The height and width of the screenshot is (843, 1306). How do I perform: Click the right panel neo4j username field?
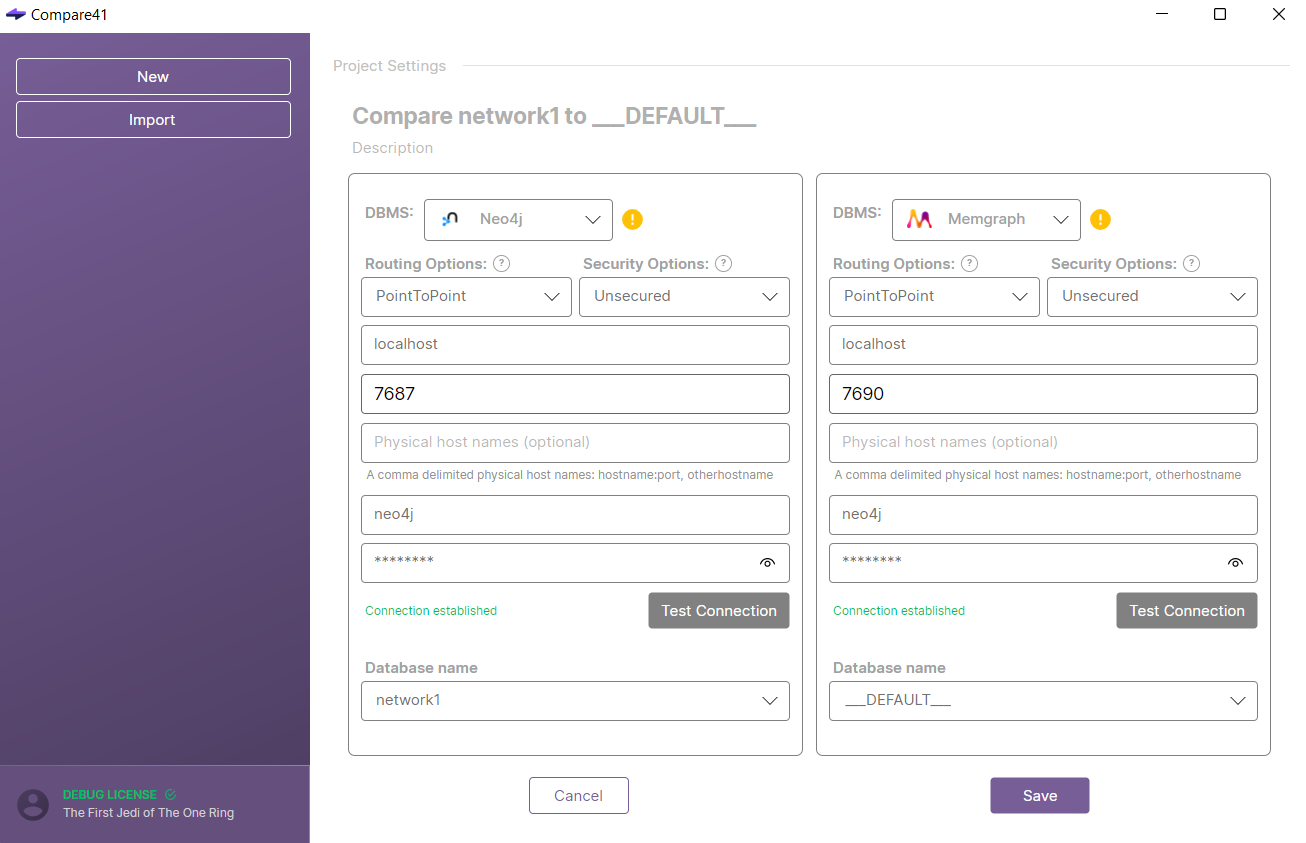point(1043,515)
